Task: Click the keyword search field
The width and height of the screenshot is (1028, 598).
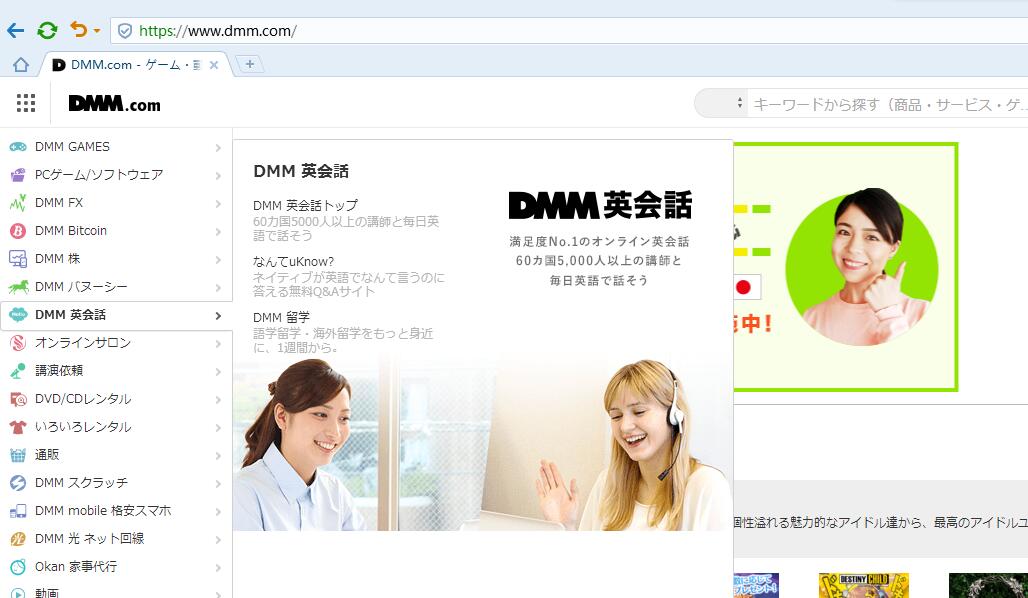Action: (x=888, y=104)
